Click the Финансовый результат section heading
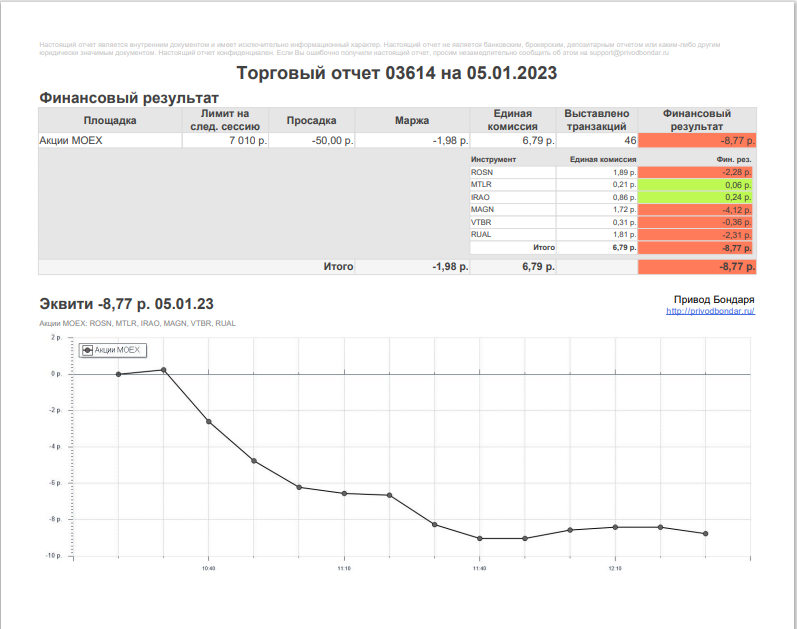797x629 pixels. pos(129,98)
